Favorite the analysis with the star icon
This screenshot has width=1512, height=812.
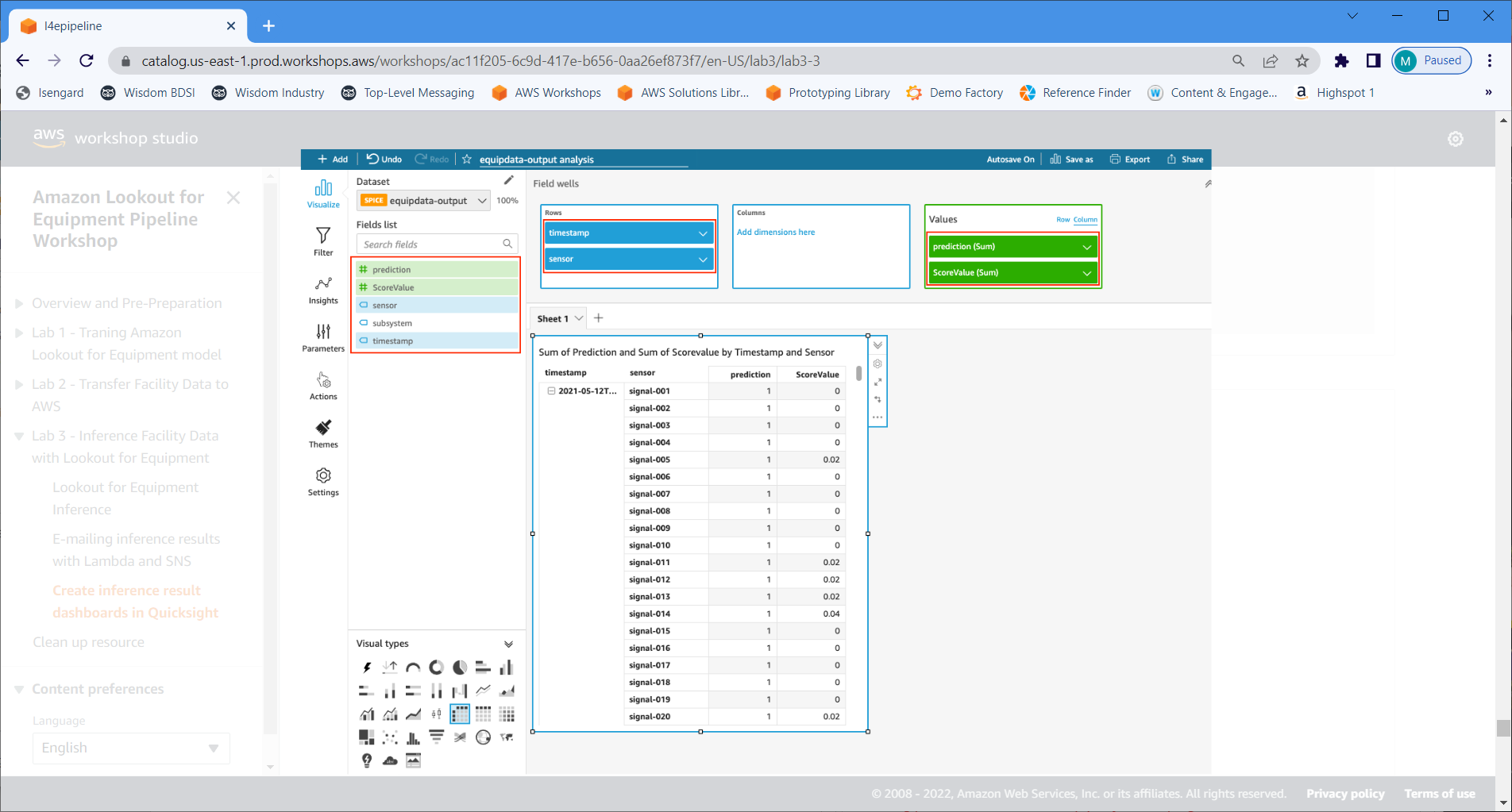[x=467, y=160]
